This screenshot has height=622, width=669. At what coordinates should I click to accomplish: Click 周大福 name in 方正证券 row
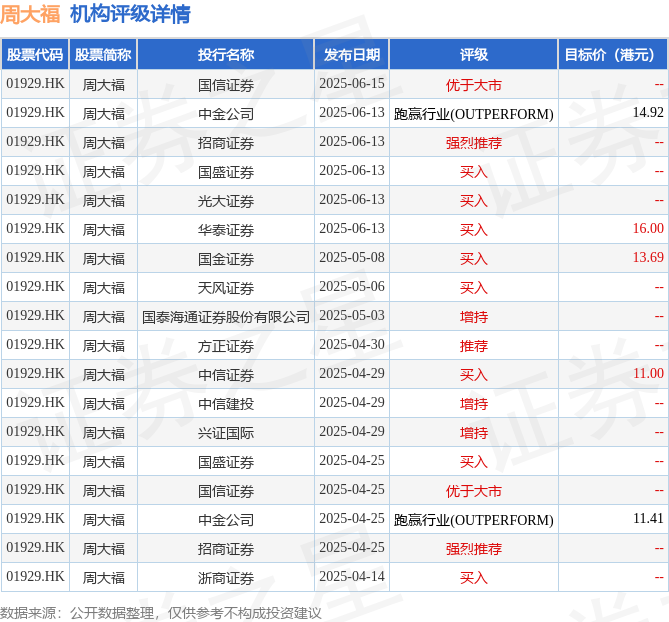click(103, 346)
